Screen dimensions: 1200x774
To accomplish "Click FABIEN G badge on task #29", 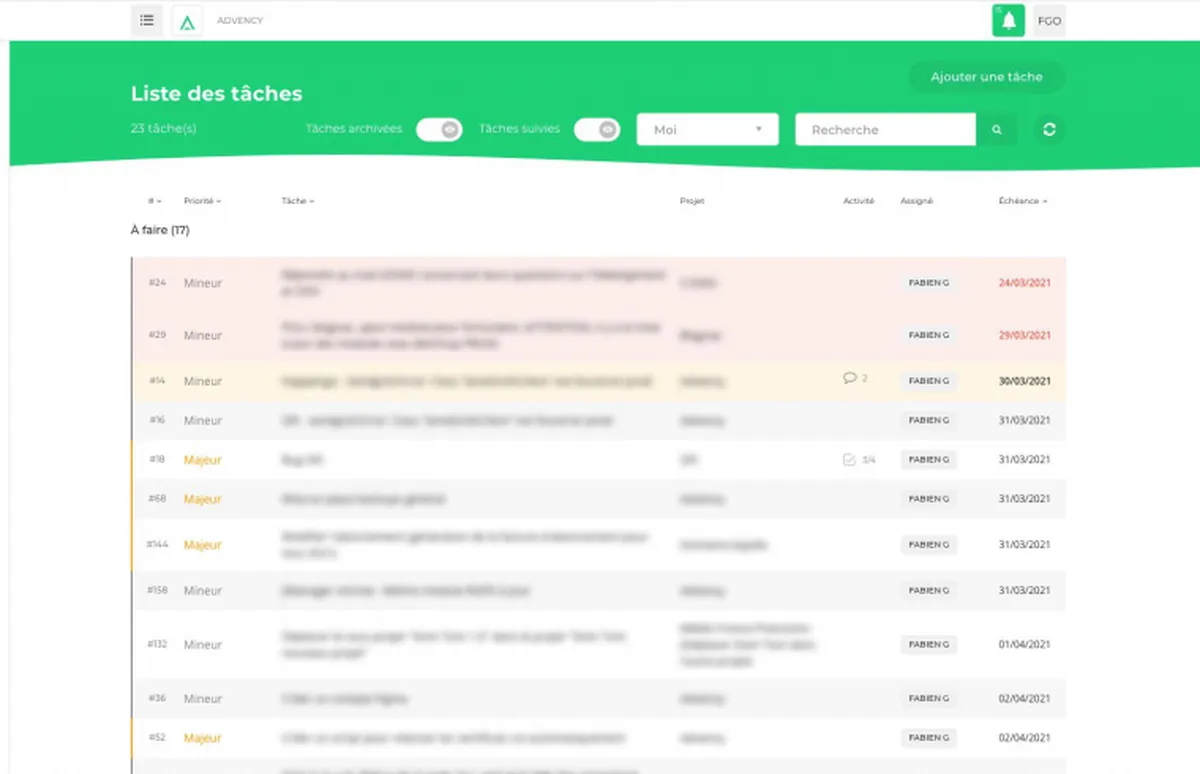I will click(928, 335).
